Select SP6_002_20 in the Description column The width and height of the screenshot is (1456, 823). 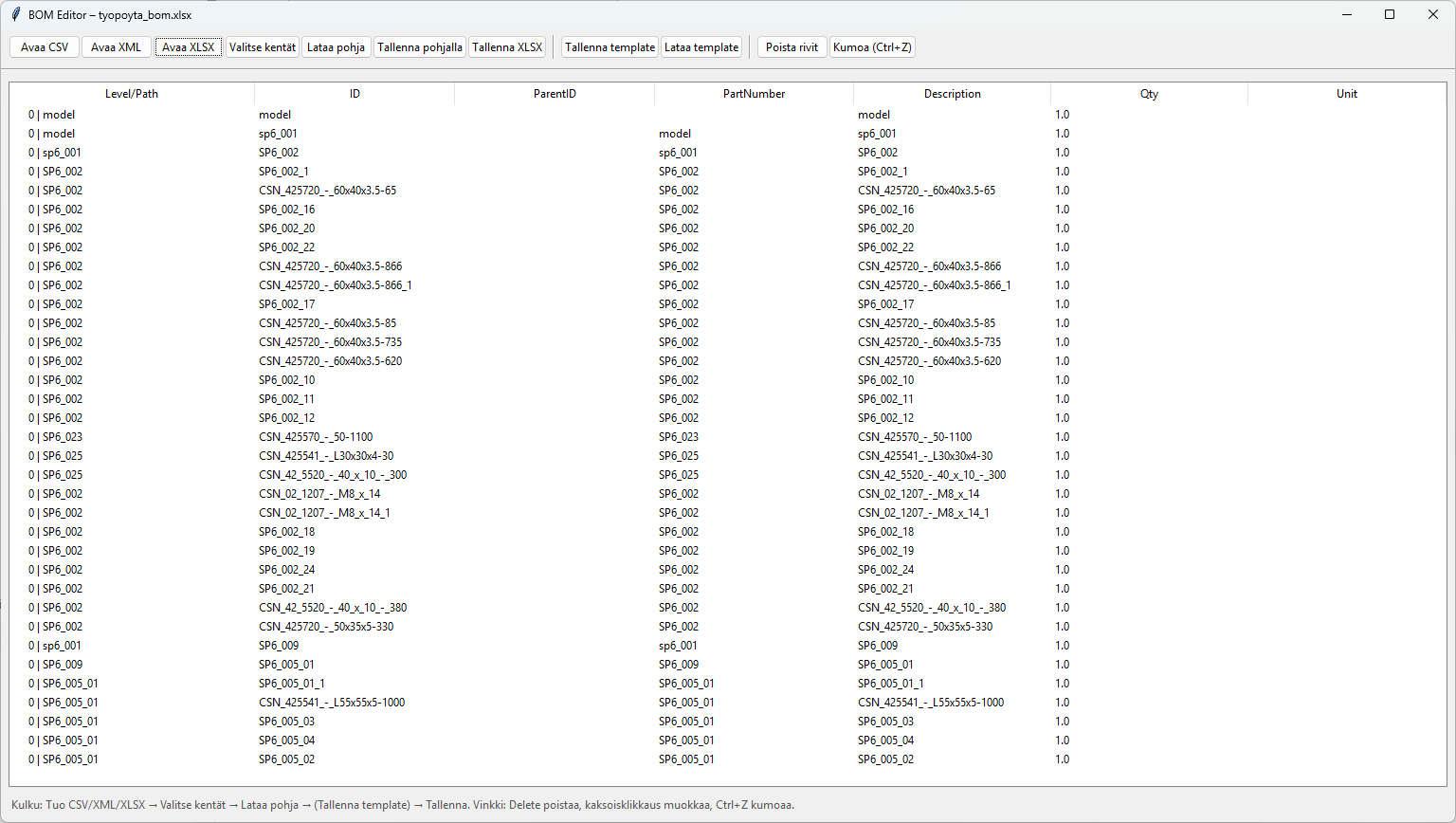(885, 229)
